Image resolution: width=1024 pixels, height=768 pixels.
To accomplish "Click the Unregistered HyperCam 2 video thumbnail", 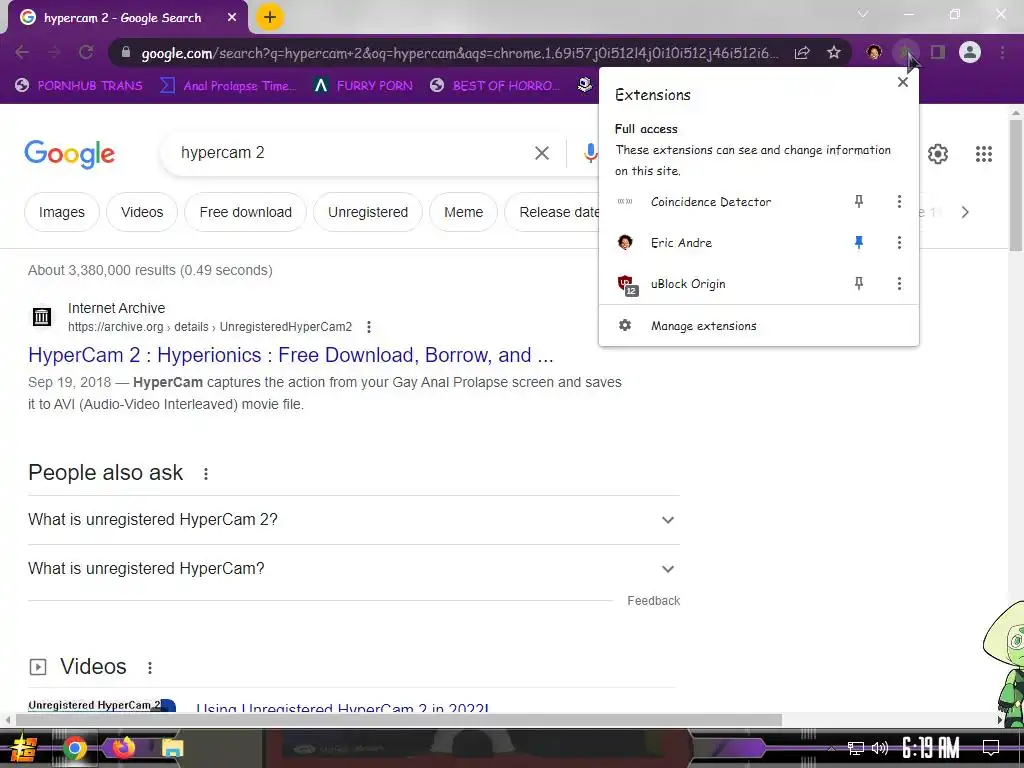I will pyautogui.click(x=102, y=705).
